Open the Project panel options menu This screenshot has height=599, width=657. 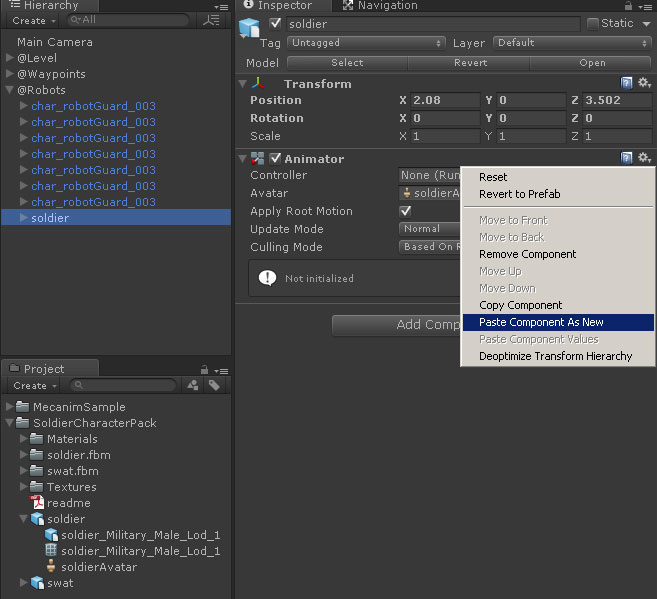(x=221, y=371)
